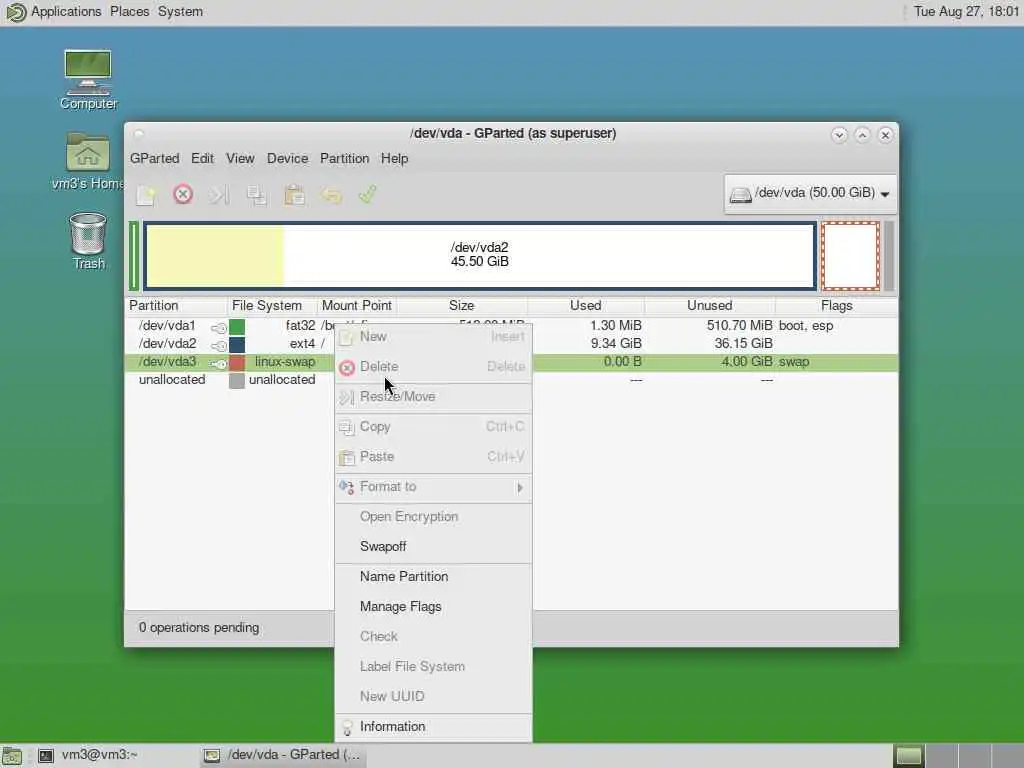This screenshot has width=1024, height=768.
Task: Click the linux-swap red color swatch
Action: click(x=237, y=362)
